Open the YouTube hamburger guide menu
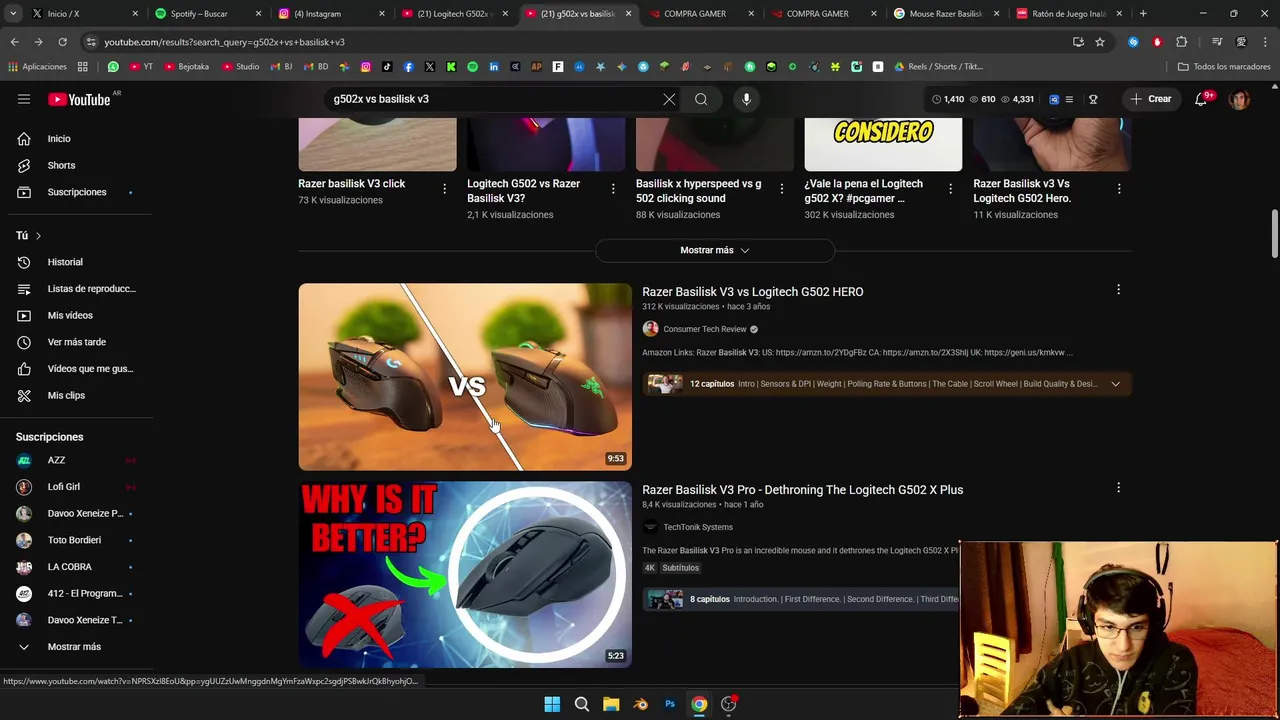The height and width of the screenshot is (720, 1280). tap(24, 99)
